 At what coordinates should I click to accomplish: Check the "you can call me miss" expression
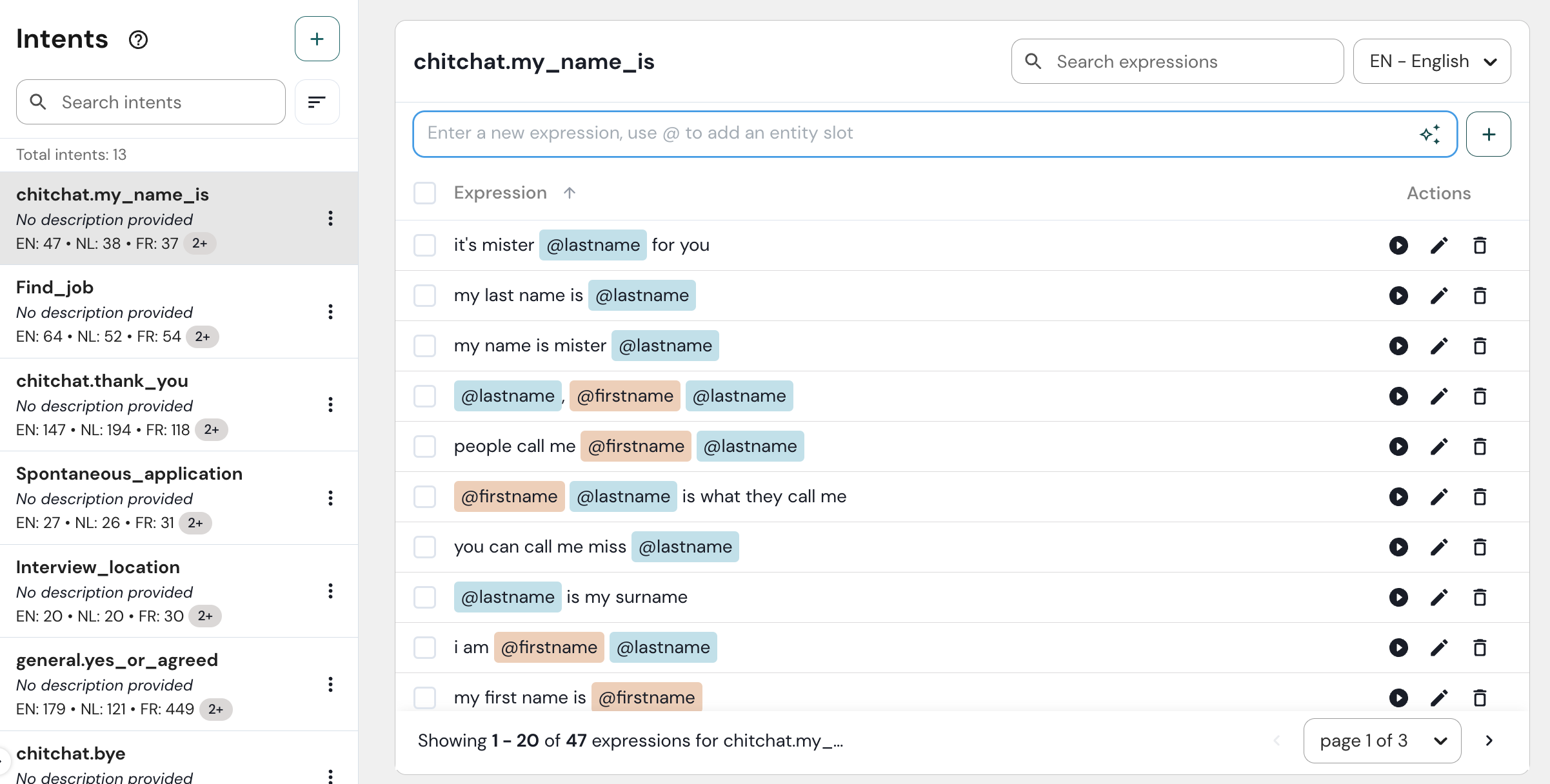click(424, 547)
